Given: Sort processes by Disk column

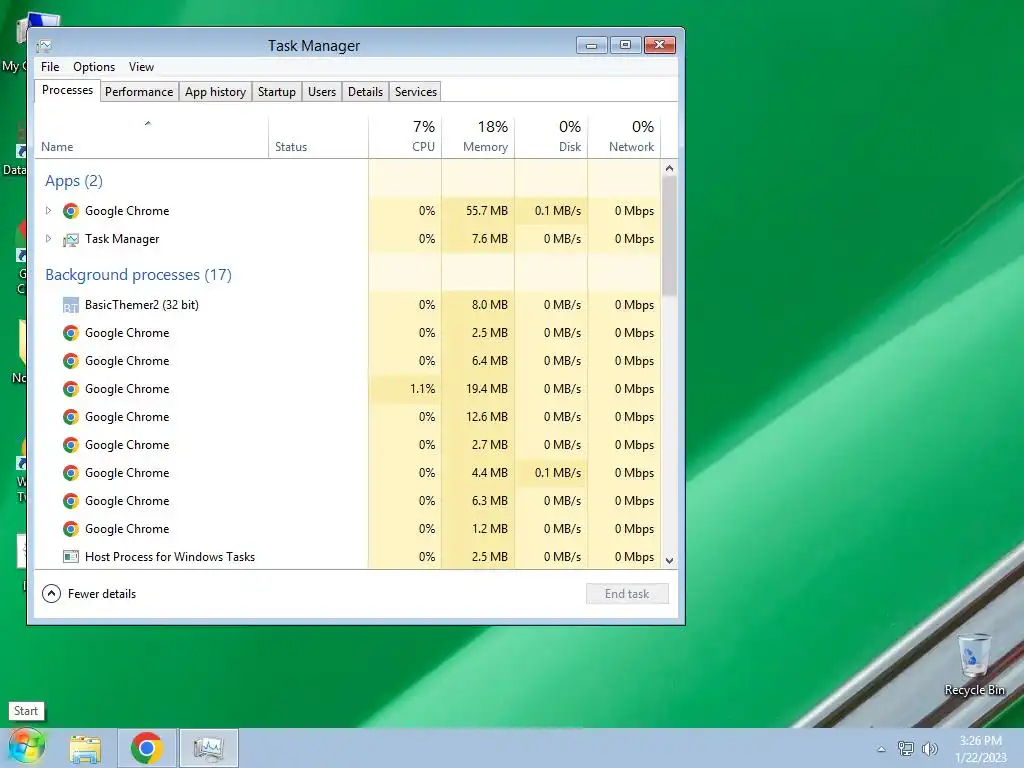Looking at the screenshot, I should 551,137.
